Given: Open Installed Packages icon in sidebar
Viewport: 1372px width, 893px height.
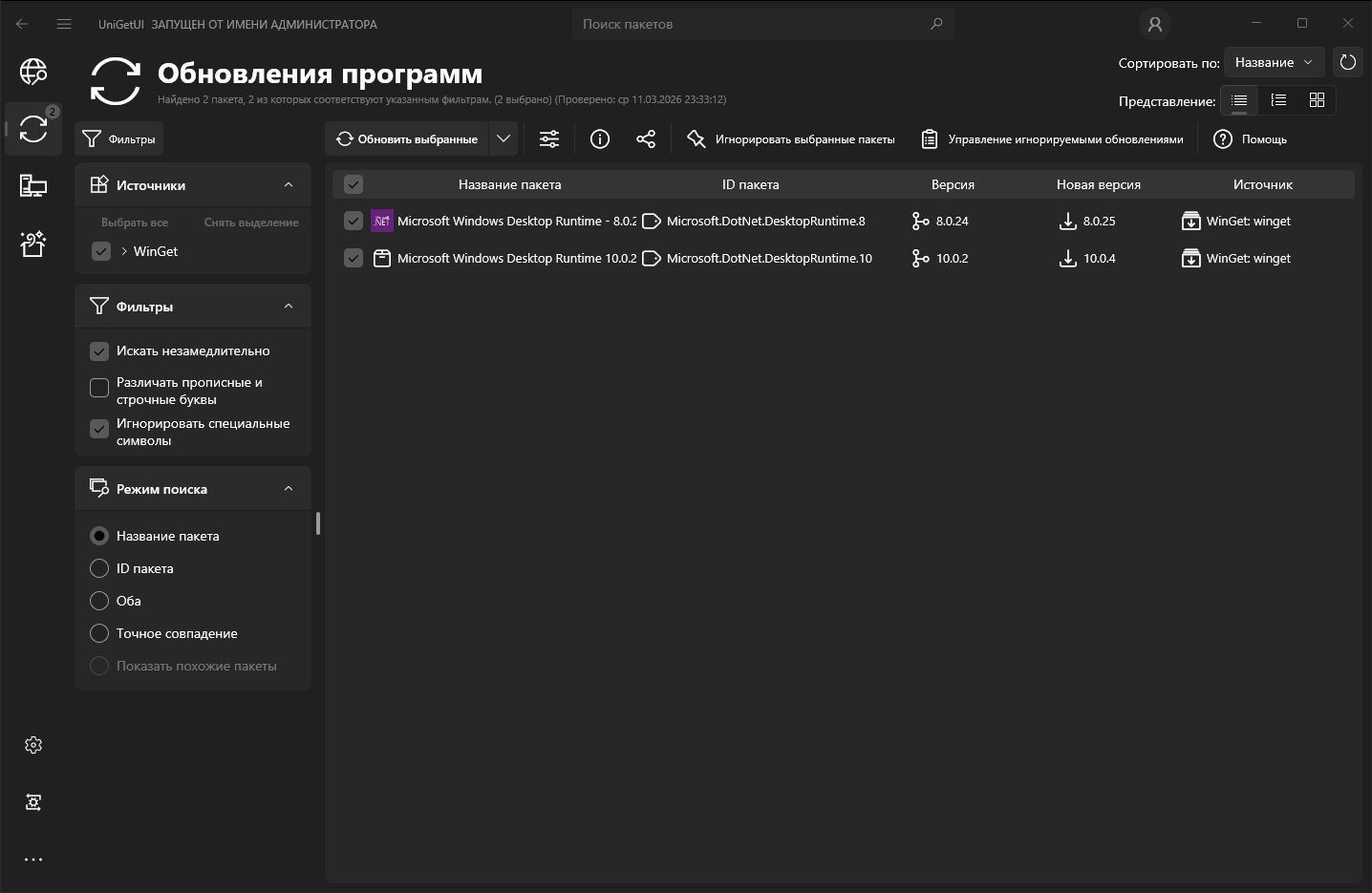Looking at the screenshot, I should 33,186.
